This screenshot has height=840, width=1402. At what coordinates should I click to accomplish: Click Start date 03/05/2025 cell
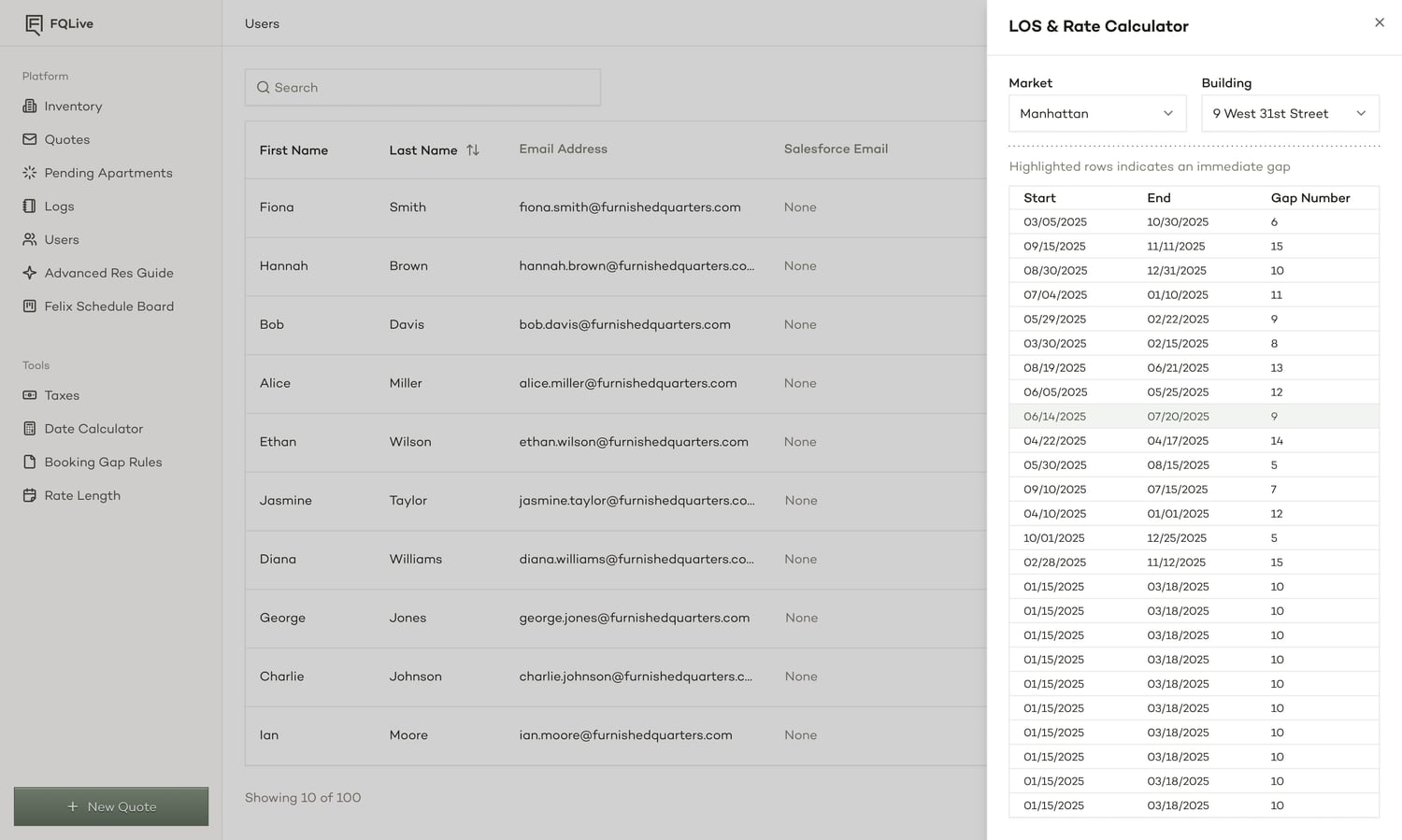[x=1054, y=221]
